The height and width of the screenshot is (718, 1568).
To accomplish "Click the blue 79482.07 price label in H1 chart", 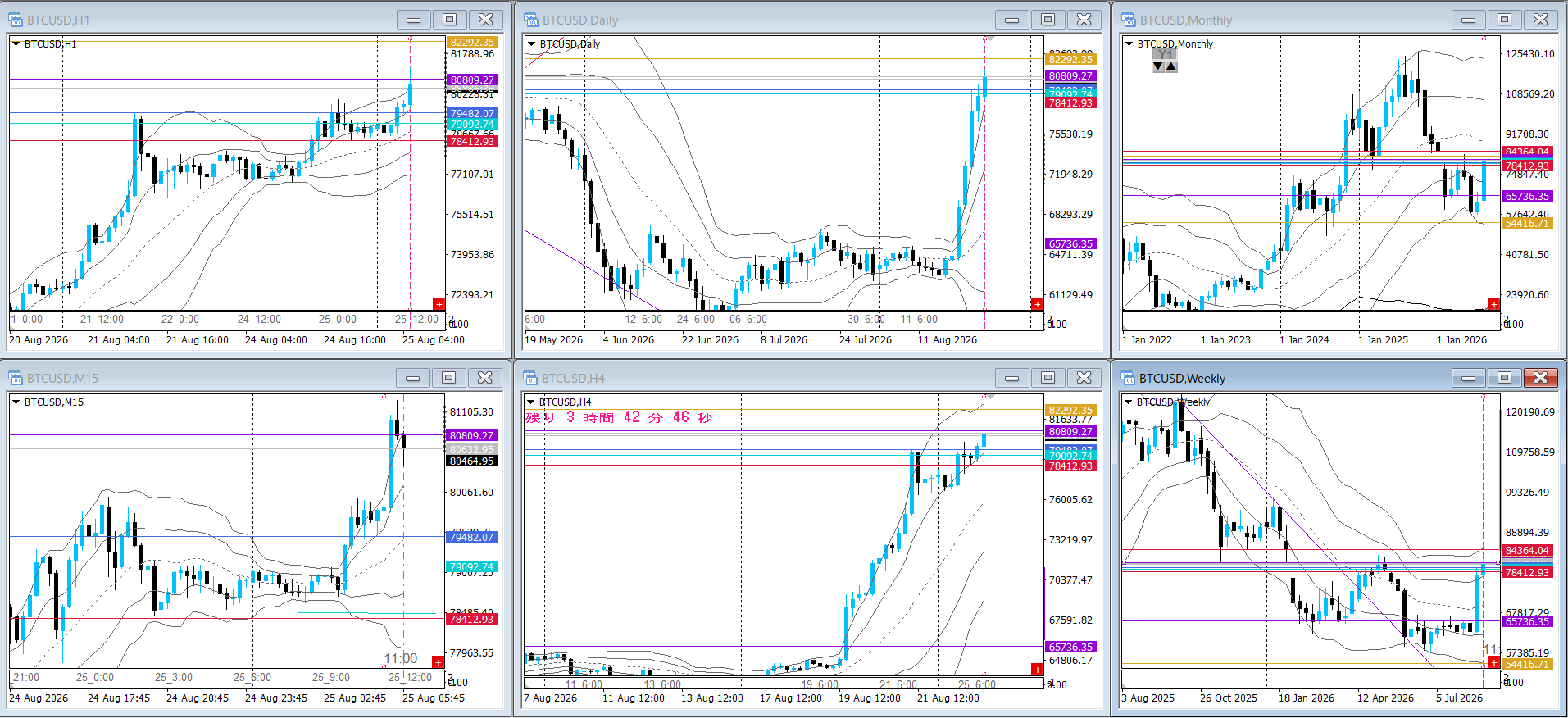I will [x=472, y=114].
